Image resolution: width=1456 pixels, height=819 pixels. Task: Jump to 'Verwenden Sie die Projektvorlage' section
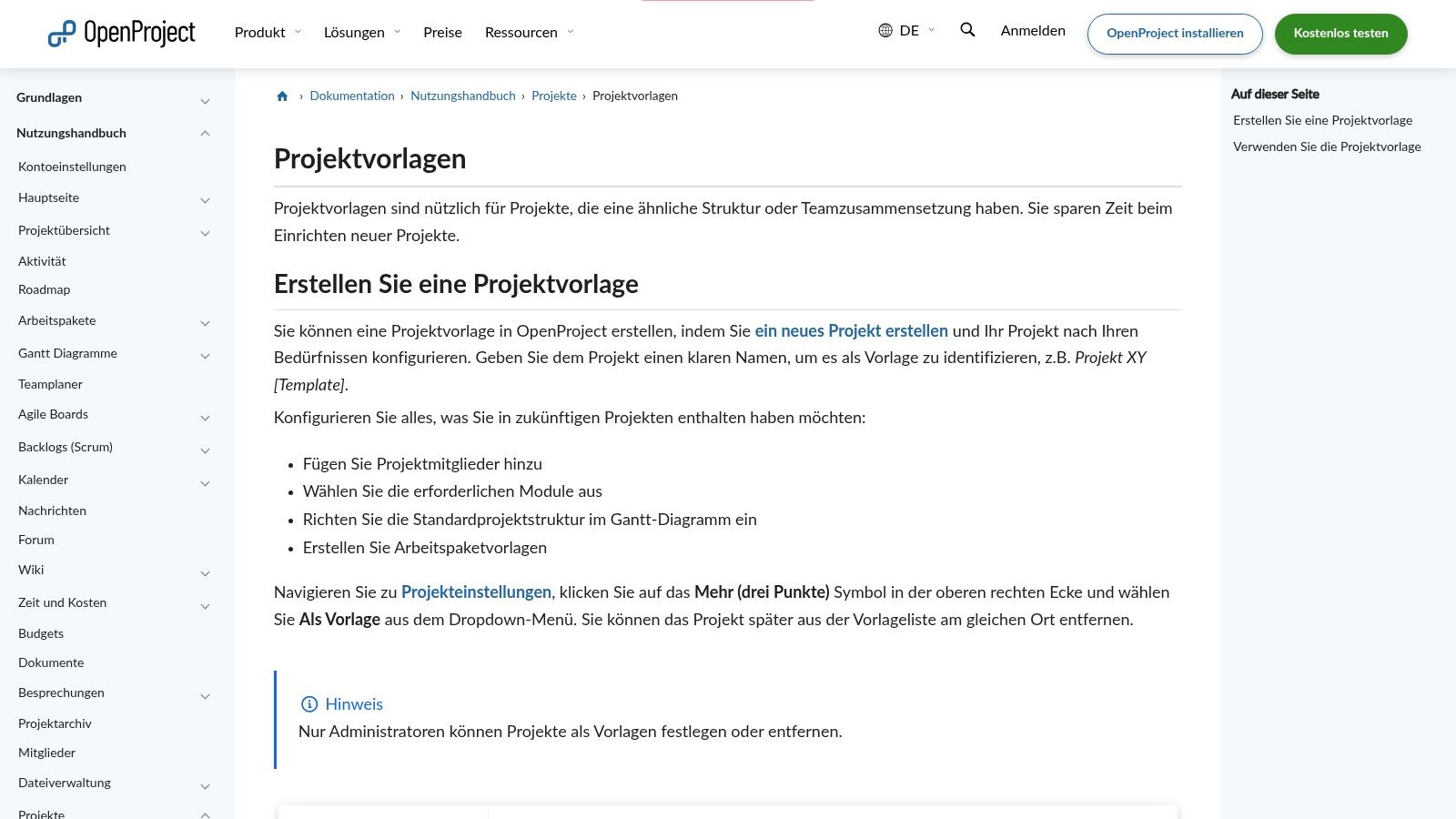(x=1327, y=147)
